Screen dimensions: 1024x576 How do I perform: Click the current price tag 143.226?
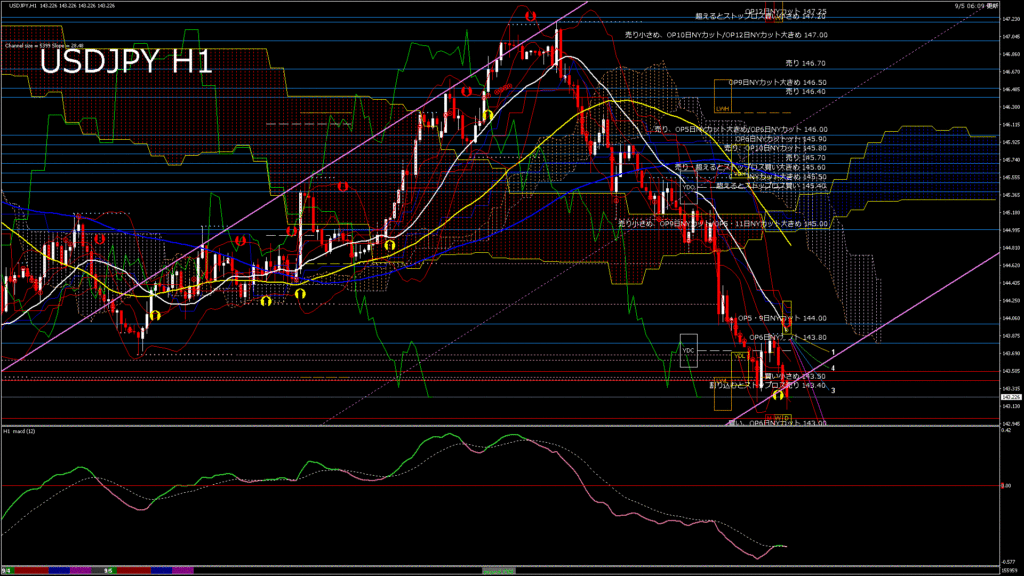pyautogui.click(x=1011, y=397)
